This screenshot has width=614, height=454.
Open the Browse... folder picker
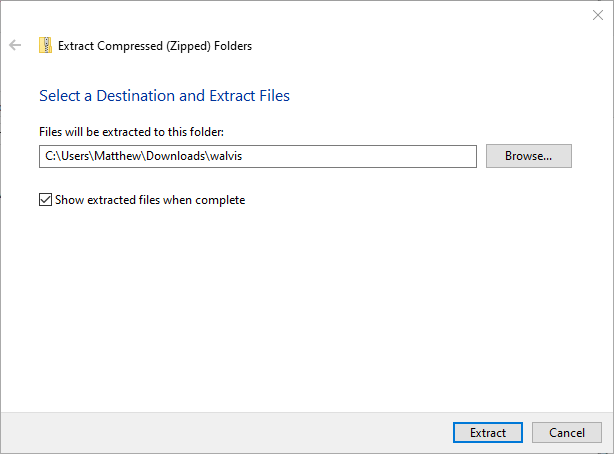point(528,156)
